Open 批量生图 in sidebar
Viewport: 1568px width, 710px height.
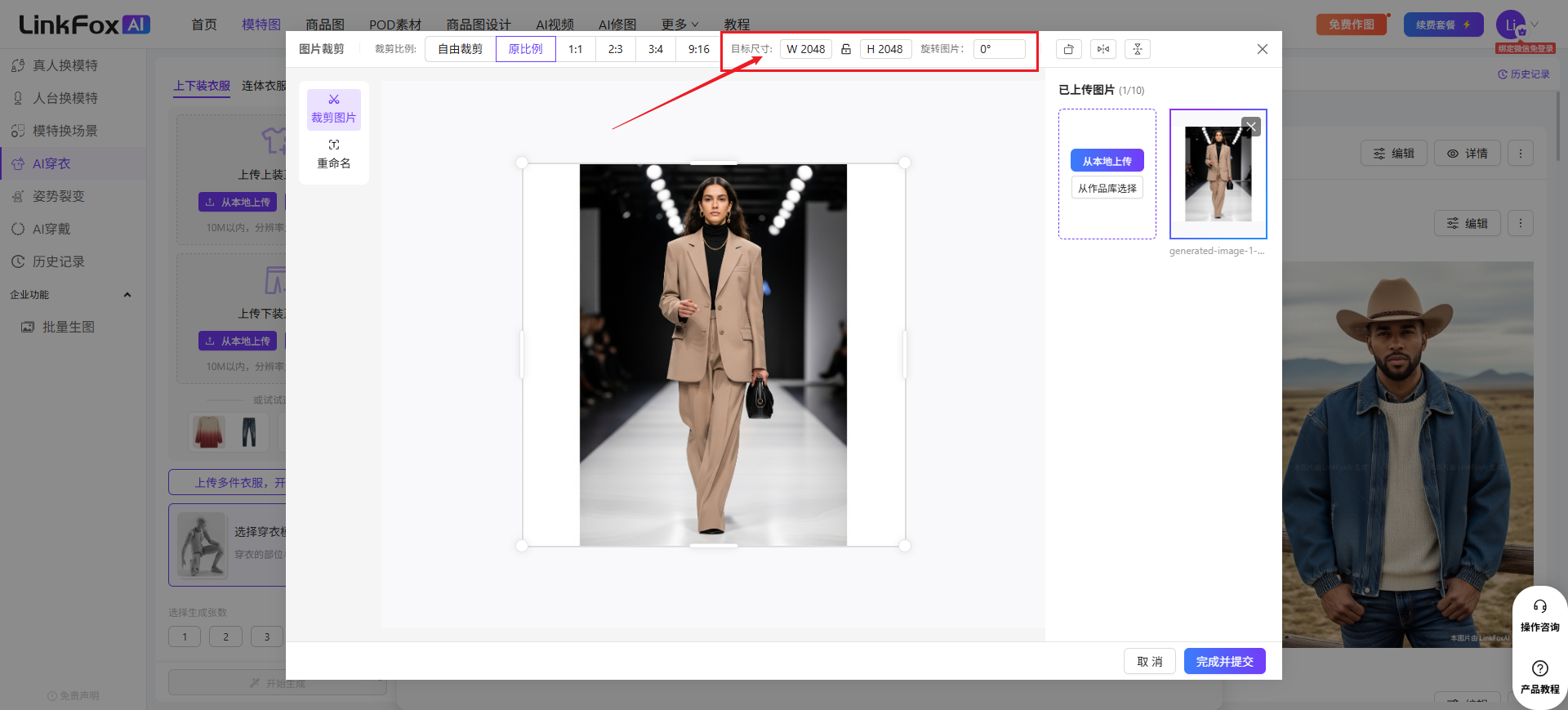pyautogui.click(x=69, y=327)
